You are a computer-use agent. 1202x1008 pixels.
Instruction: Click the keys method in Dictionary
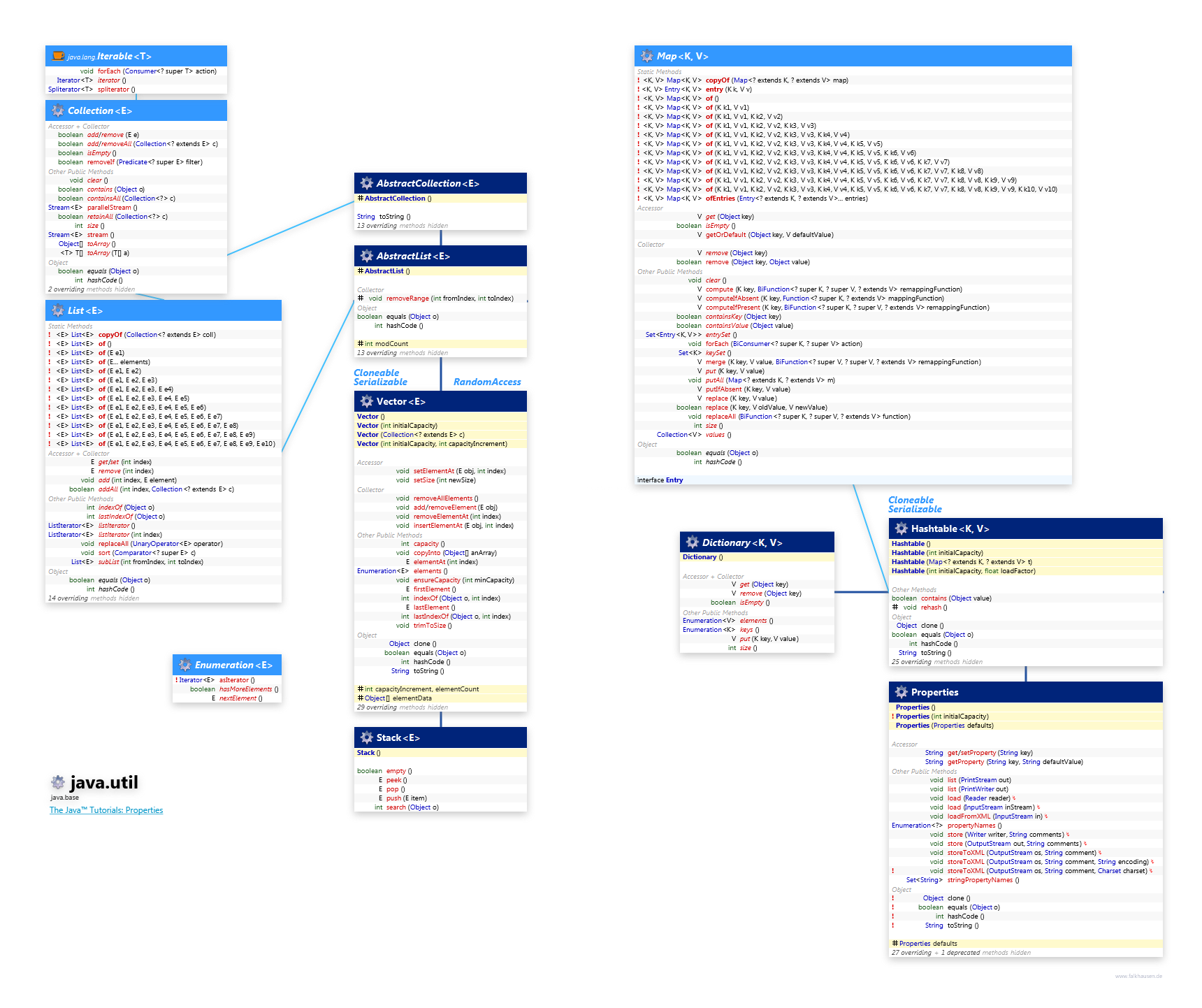(746, 630)
